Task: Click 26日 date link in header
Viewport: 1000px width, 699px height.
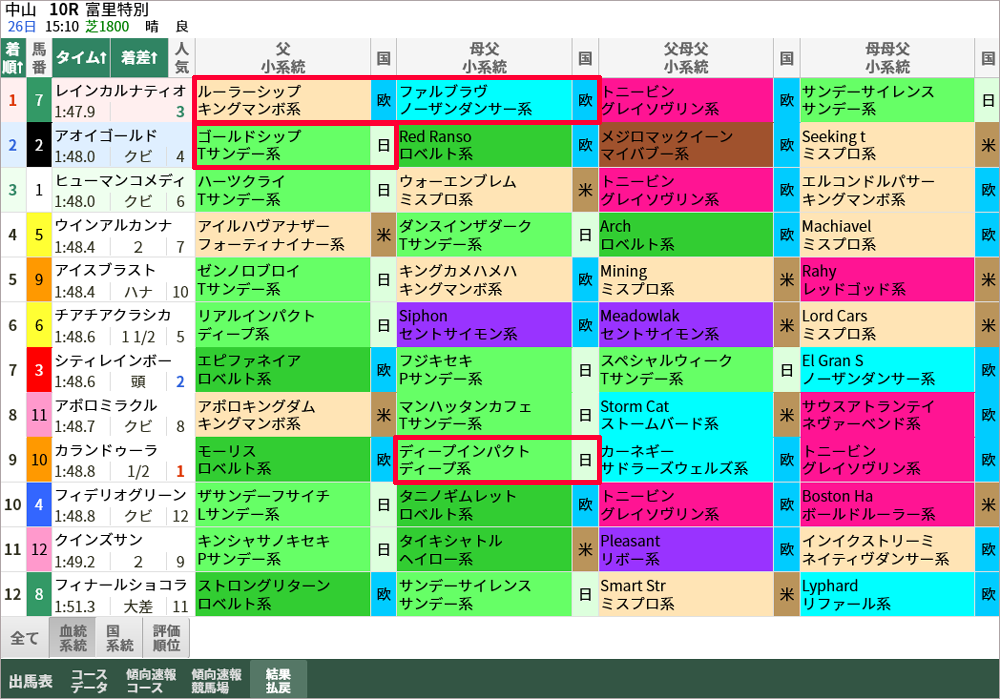Action: [22, 27]
